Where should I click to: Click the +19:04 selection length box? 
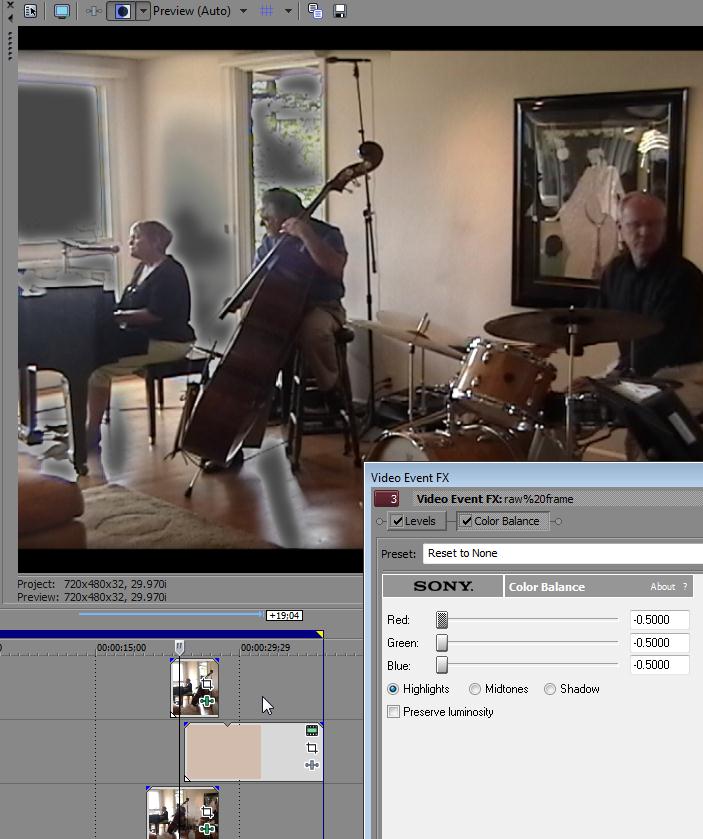[284, 615]
